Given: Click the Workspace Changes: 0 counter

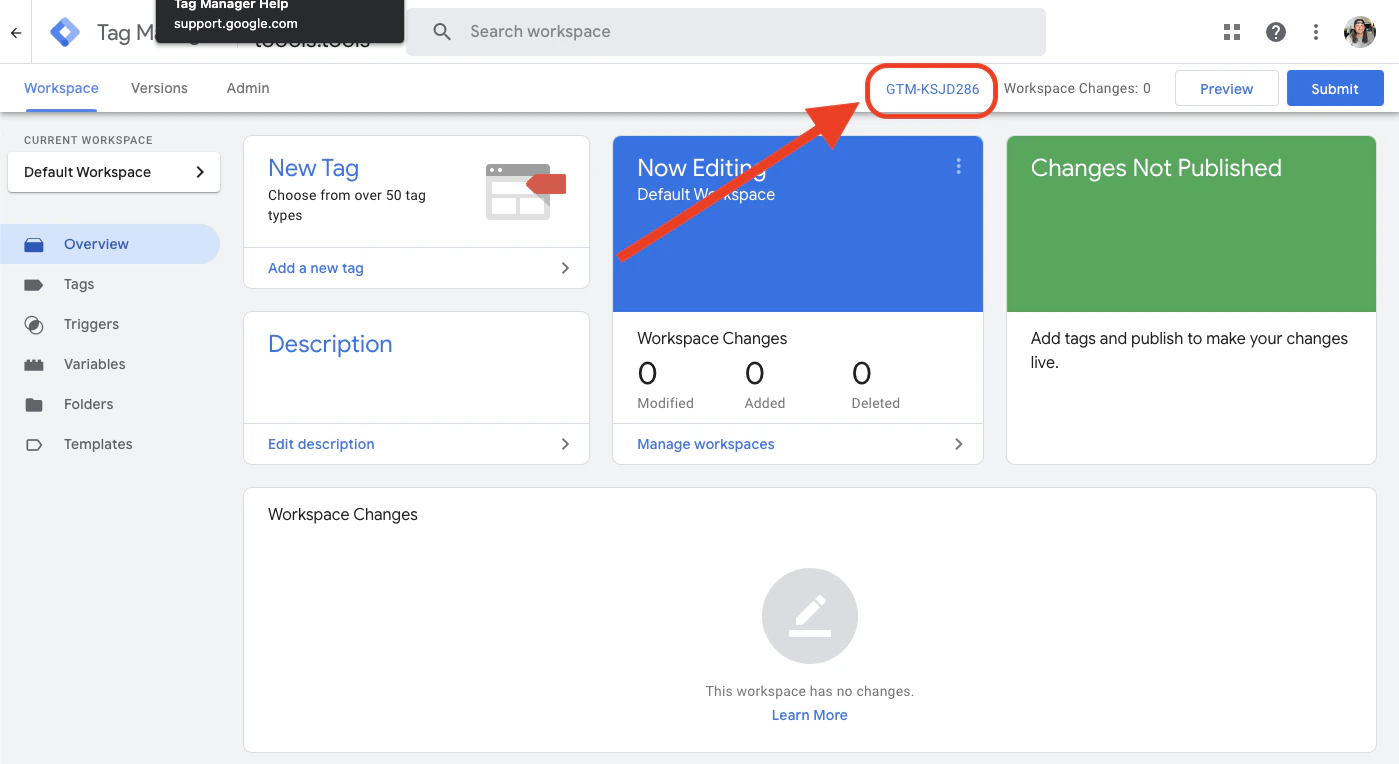Looking at the screenshot, I should point(1077,88).
